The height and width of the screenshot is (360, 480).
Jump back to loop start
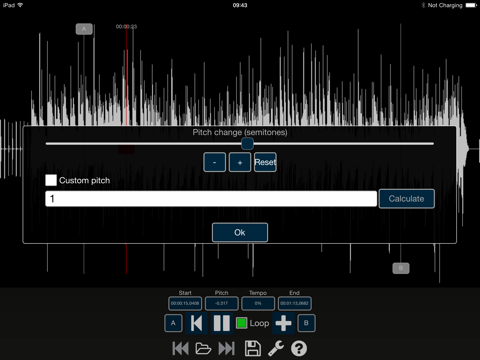pyautogui.click(x=196, y=323)
